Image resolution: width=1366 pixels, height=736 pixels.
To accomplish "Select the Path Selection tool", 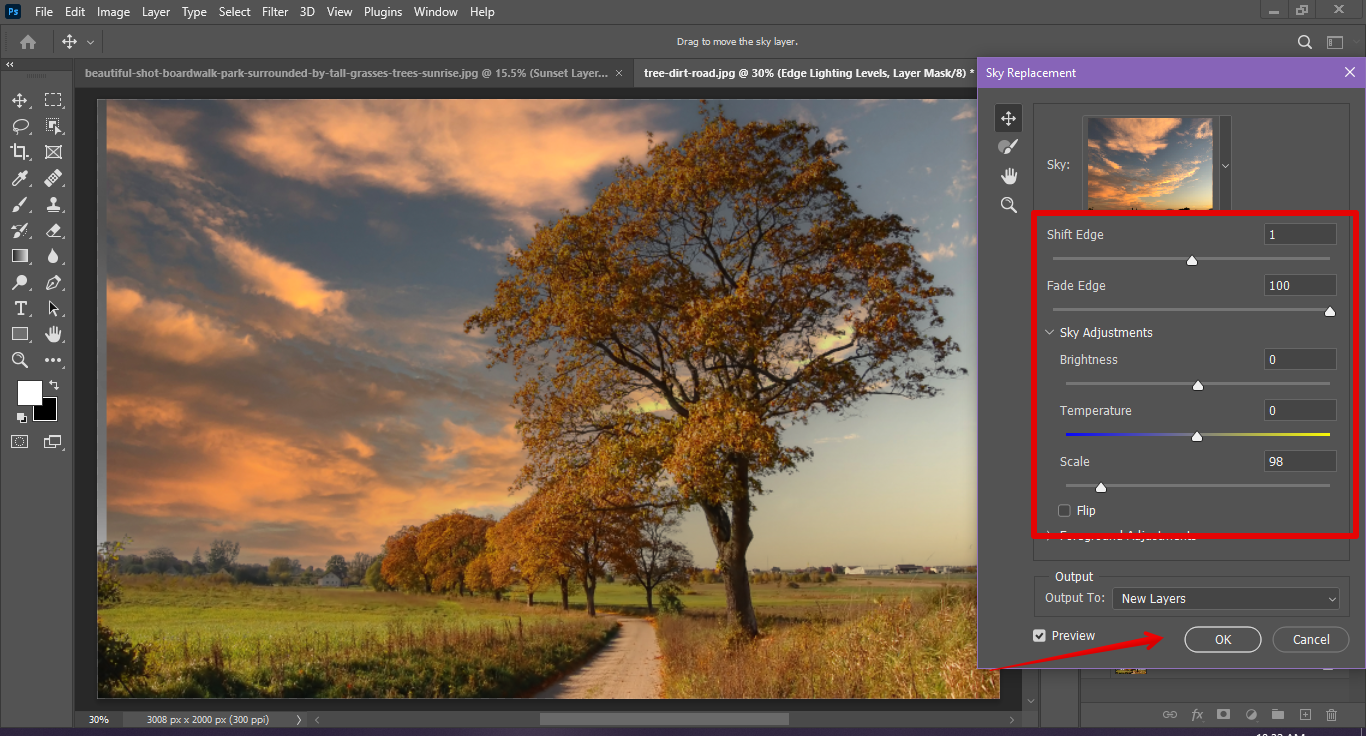I will (53, 308).
